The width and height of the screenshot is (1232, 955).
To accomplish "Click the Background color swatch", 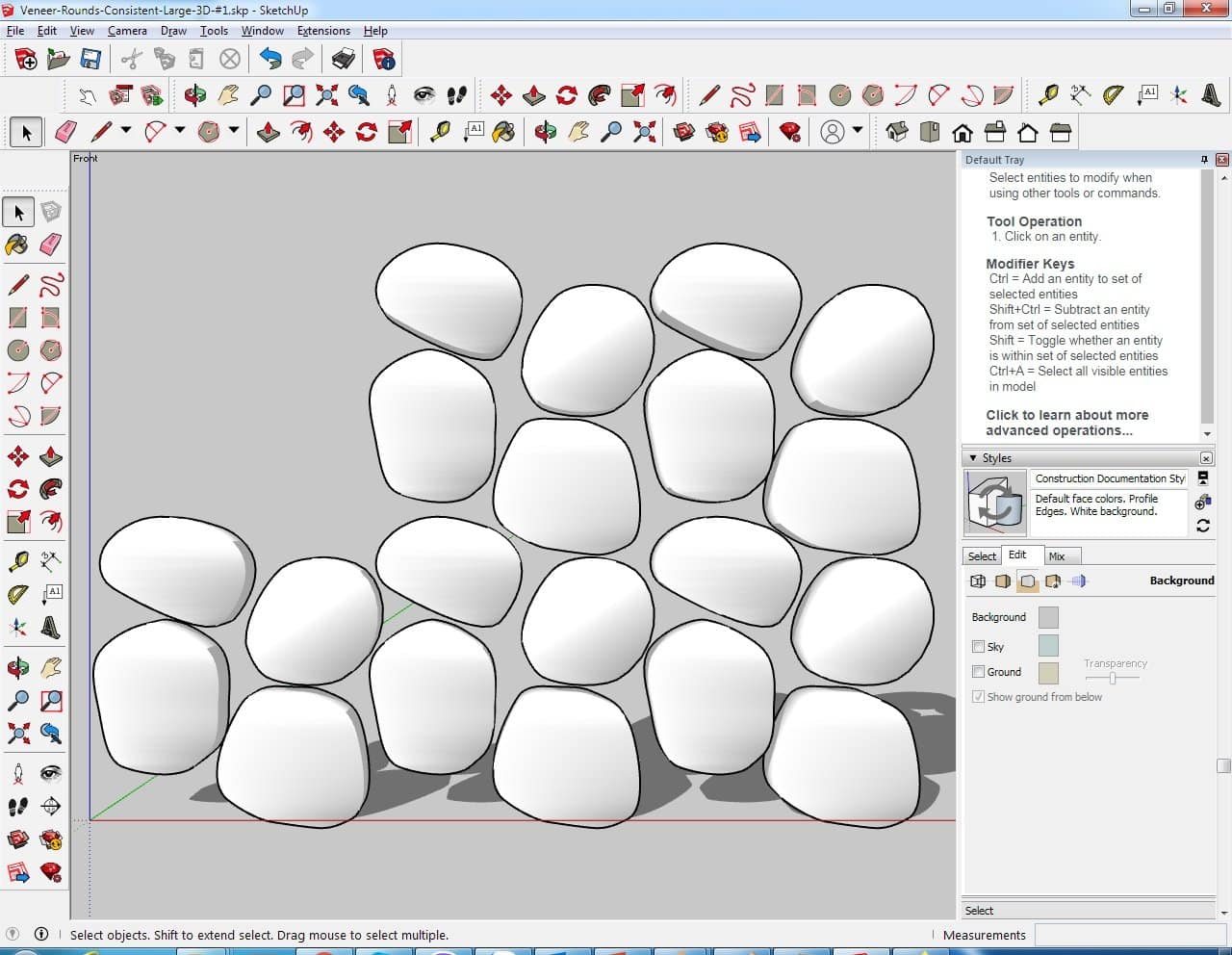I will (1048, 617).
